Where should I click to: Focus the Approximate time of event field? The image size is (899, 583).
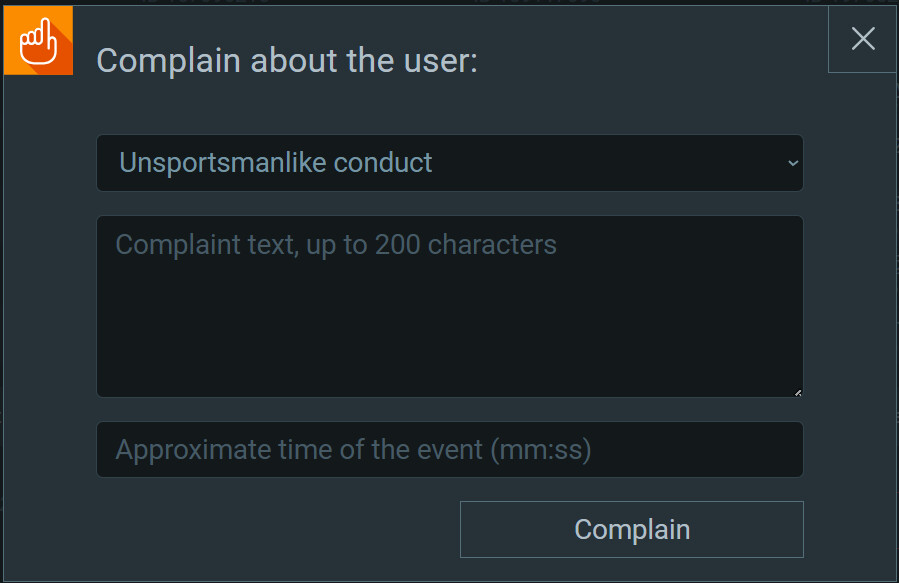pos(449,450)
